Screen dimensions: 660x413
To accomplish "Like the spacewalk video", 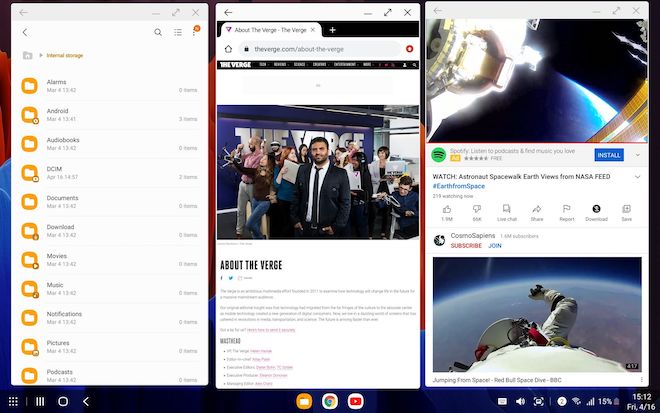I will click(447, 213).
